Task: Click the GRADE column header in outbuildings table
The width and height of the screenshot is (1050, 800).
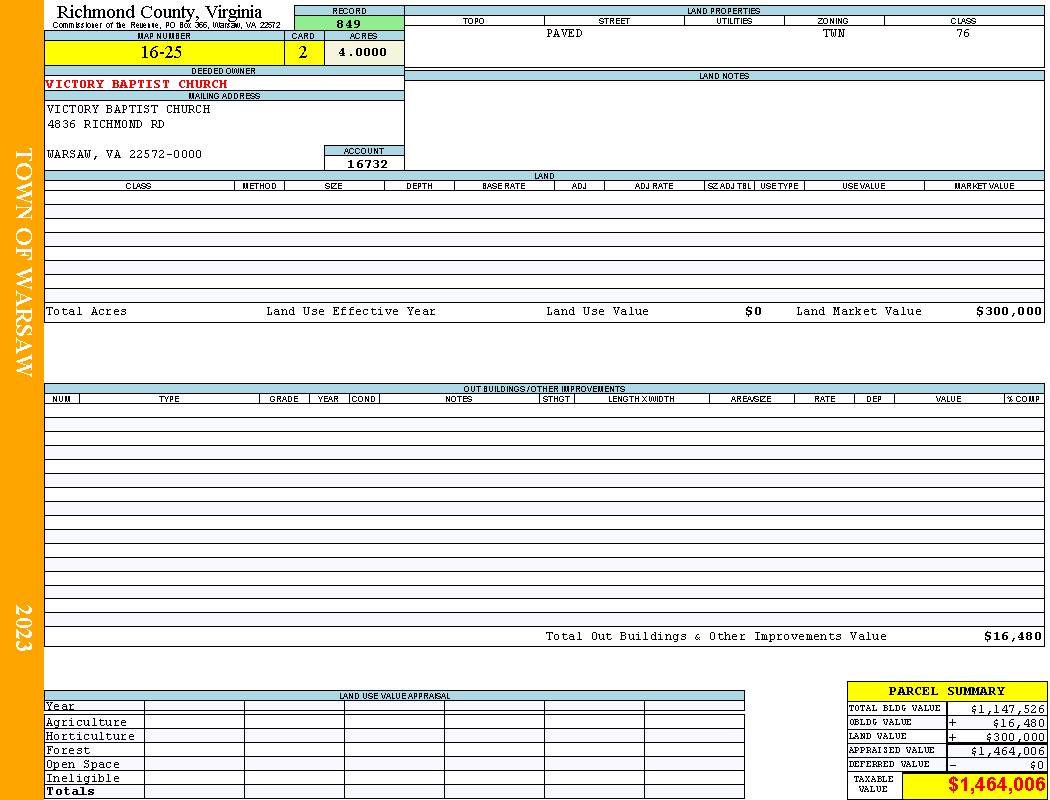Action: pos(284,398)
